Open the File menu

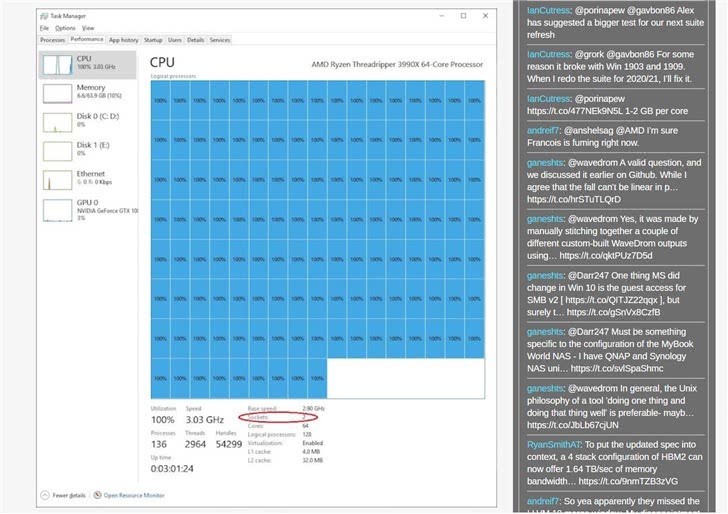[x=45, y=28]
